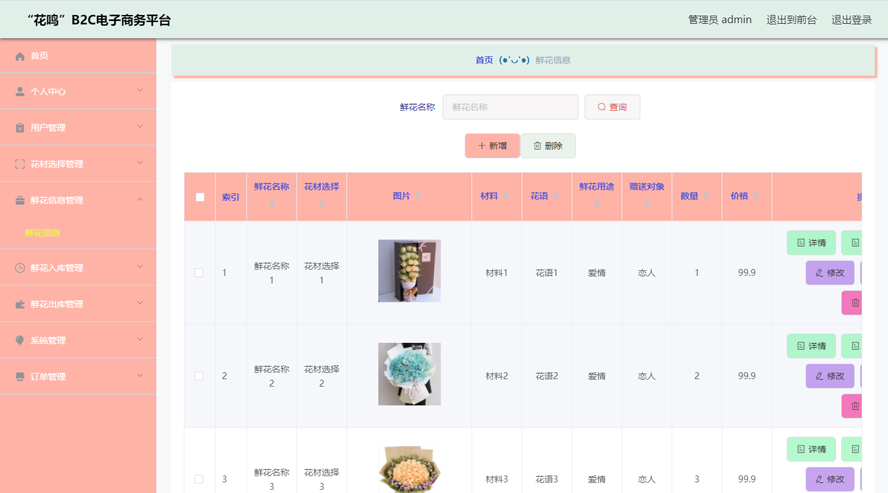Click 退出登录 in the top bar
This screenshot has height=493, width=888.
(851, 20)
